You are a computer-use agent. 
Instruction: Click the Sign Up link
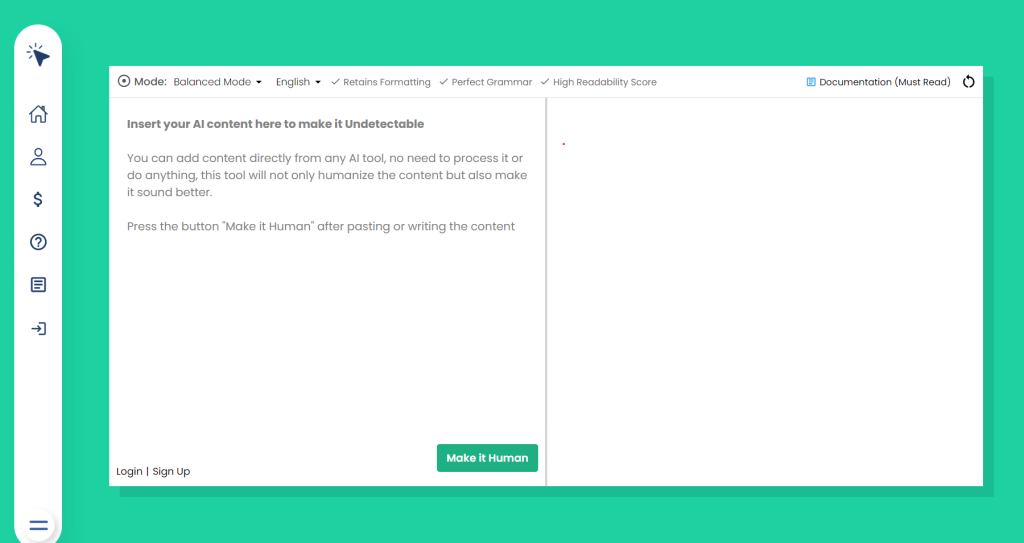(171, 471)
